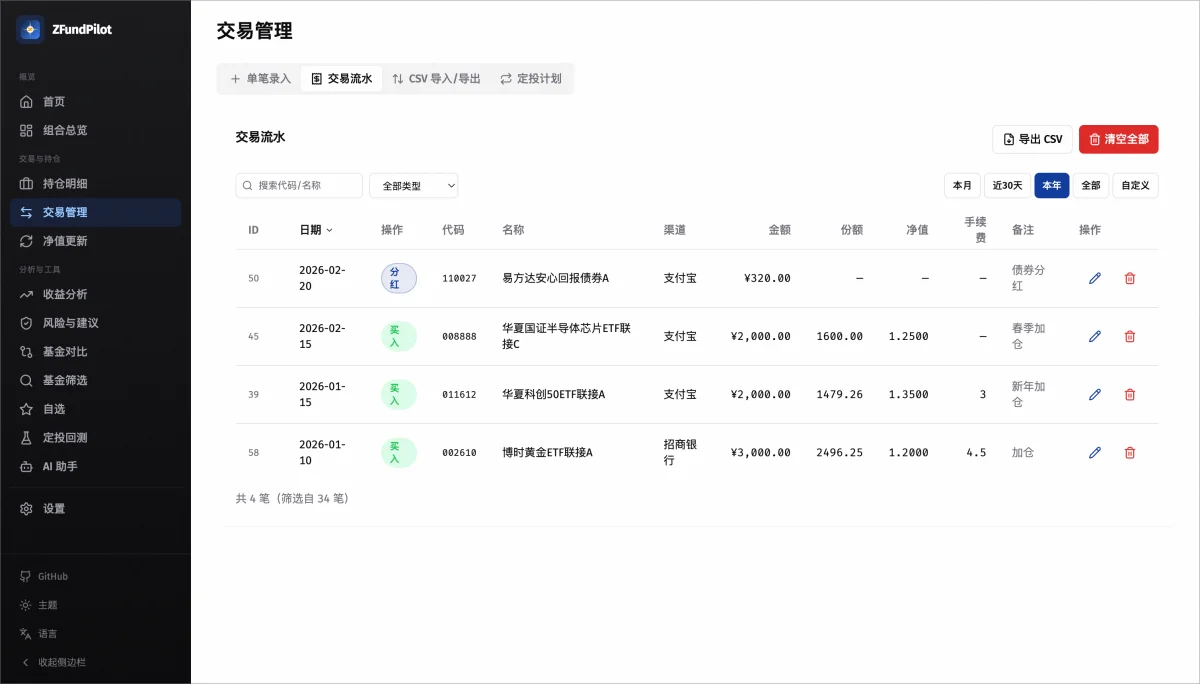
Task: Click the ¥320.00 amount cell
Action: coord(768,278)
